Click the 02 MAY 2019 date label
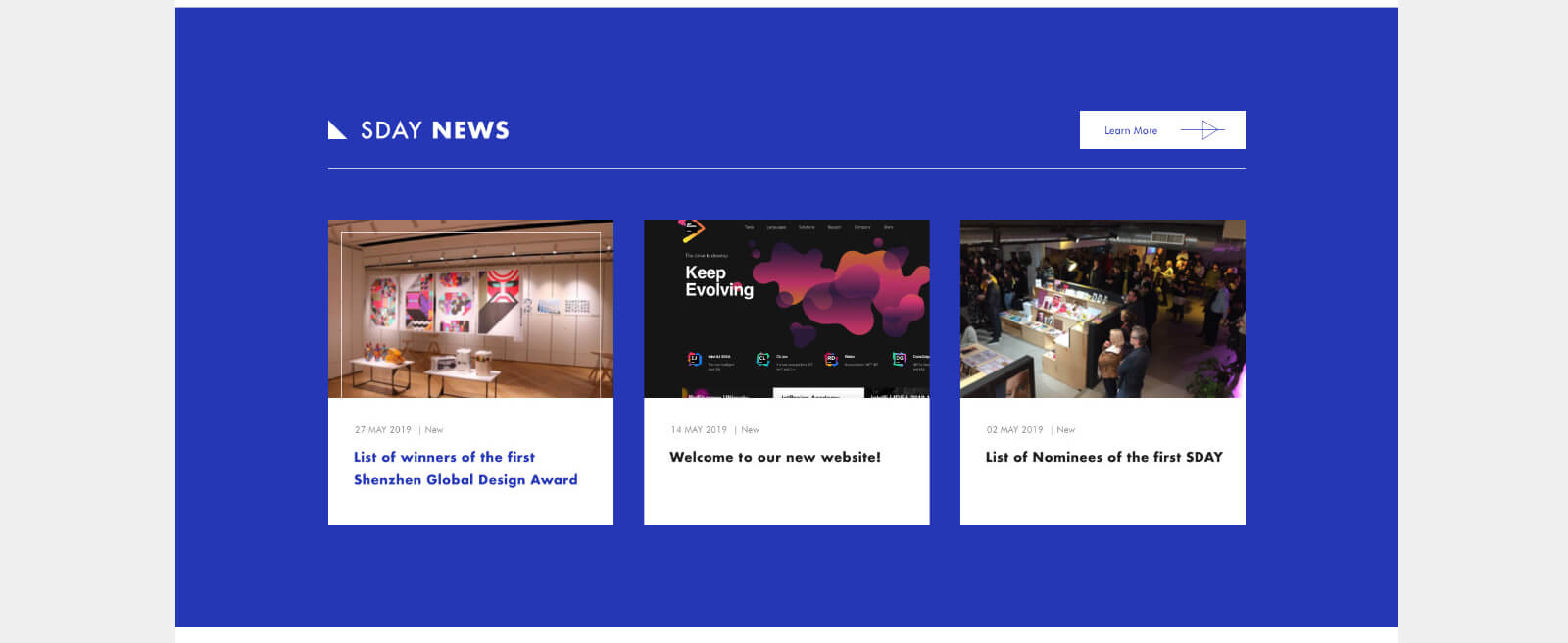 tap(1014, 430)
